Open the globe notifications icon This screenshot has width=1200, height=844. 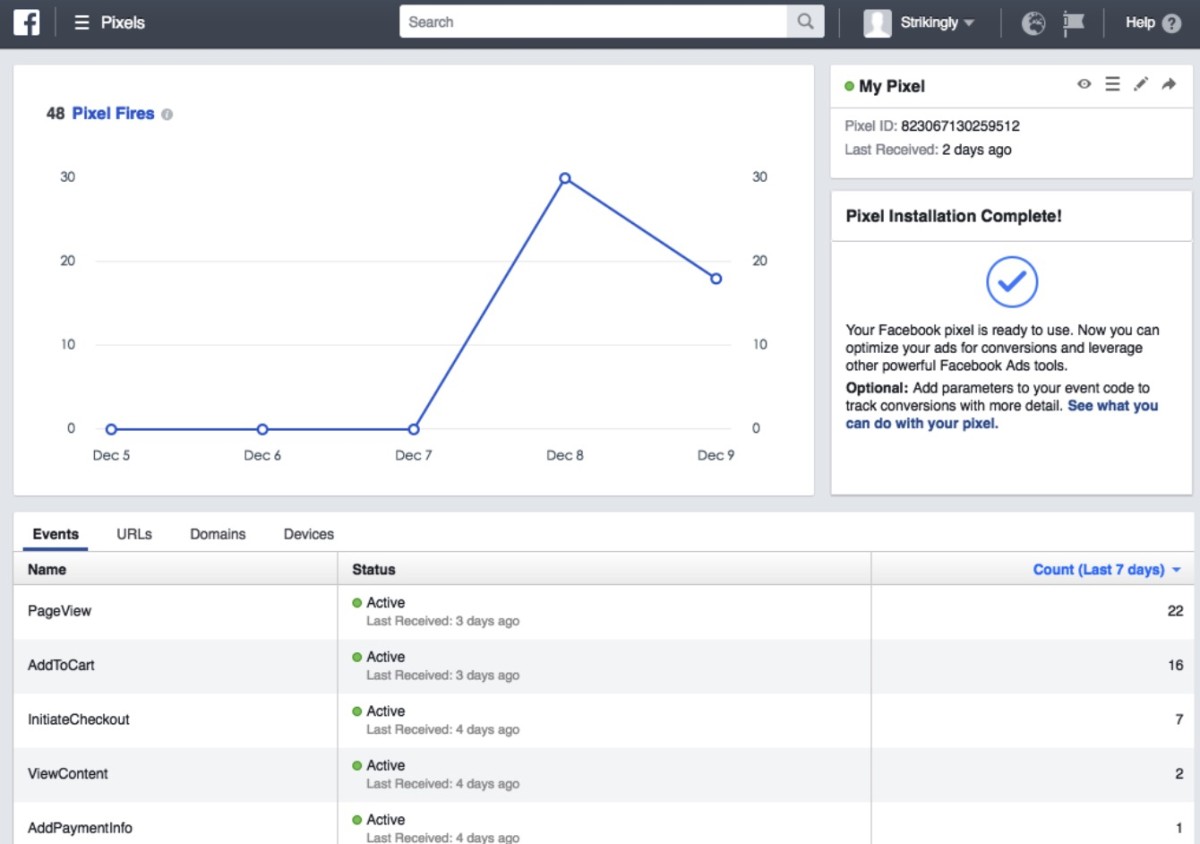1033,23
